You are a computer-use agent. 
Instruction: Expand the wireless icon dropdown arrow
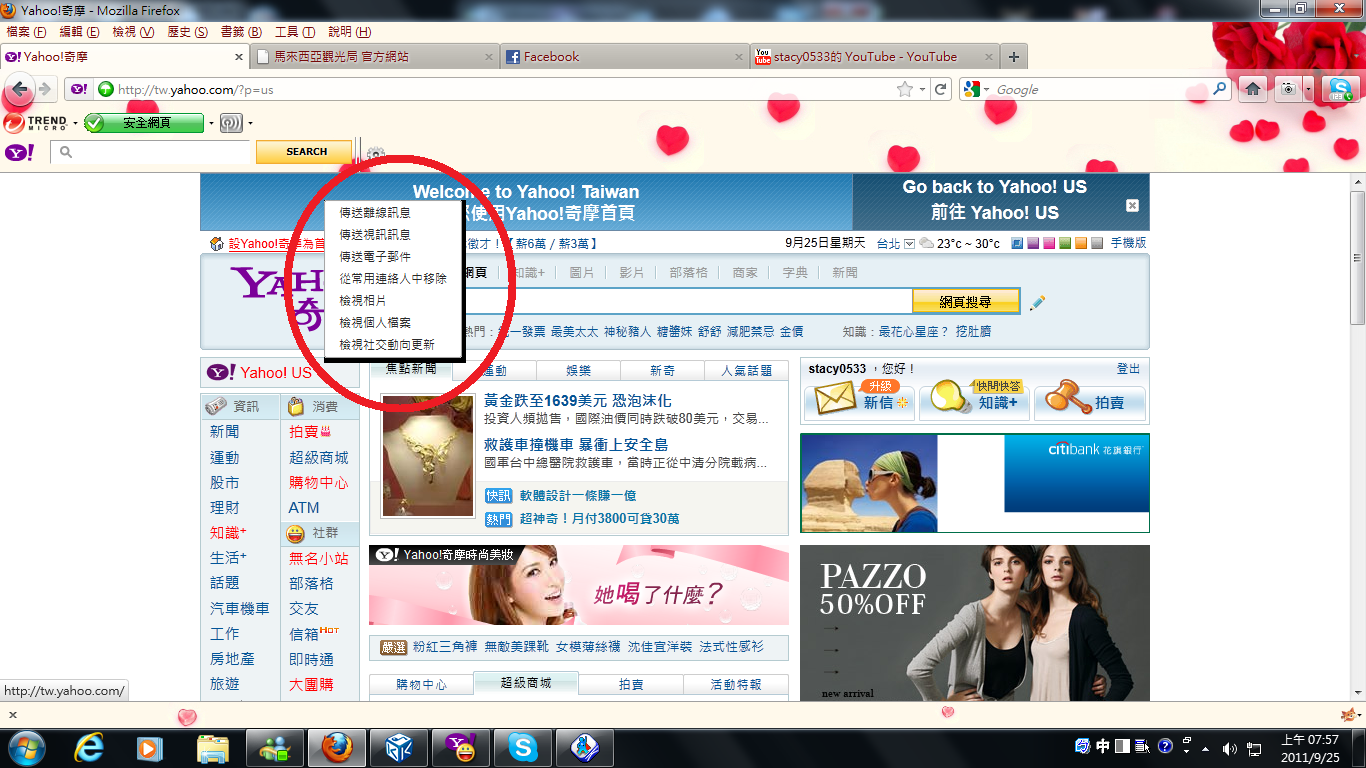click(x=250, y=124)
